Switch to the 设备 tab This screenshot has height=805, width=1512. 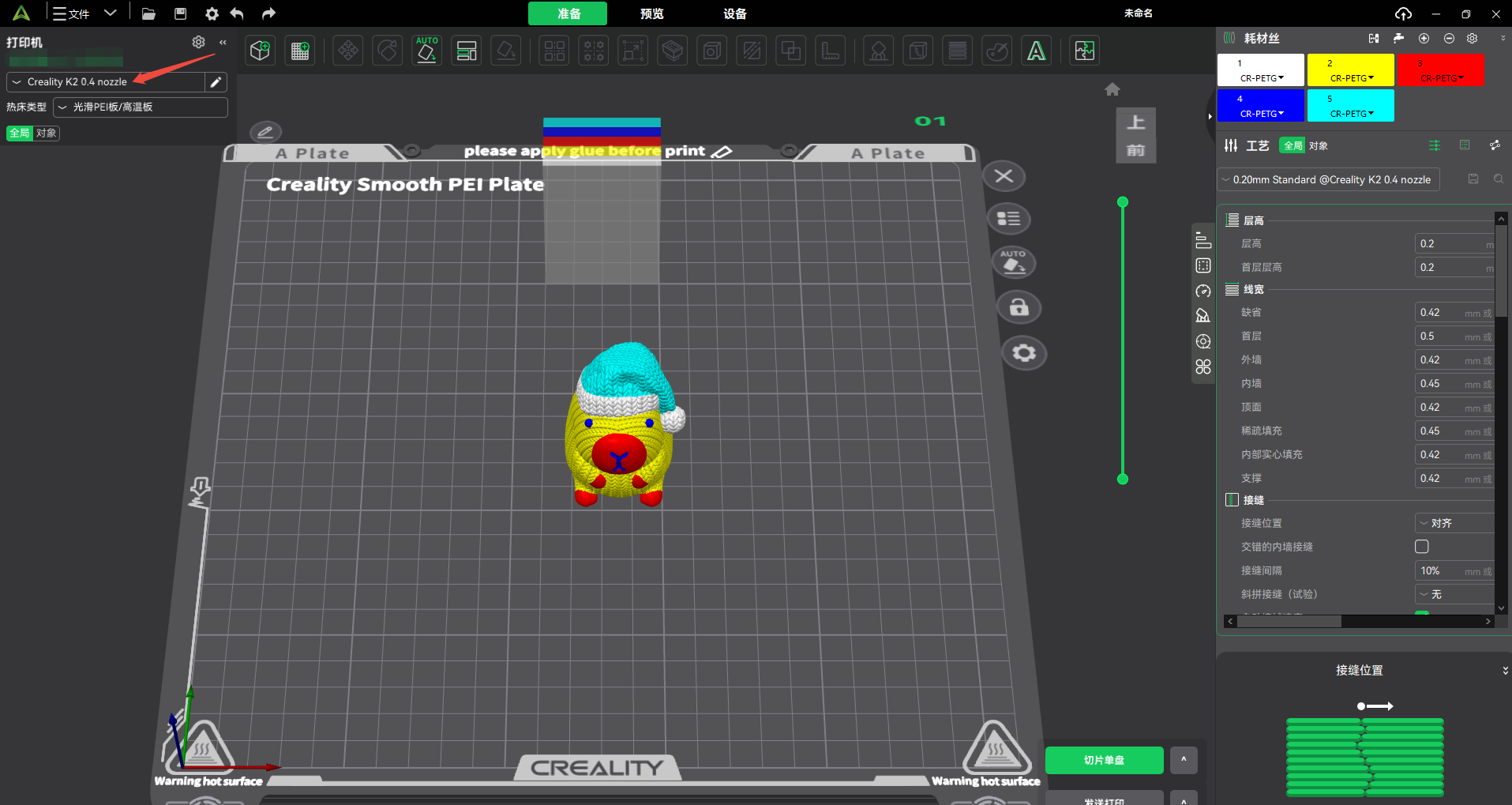click(x=735, y=13)
